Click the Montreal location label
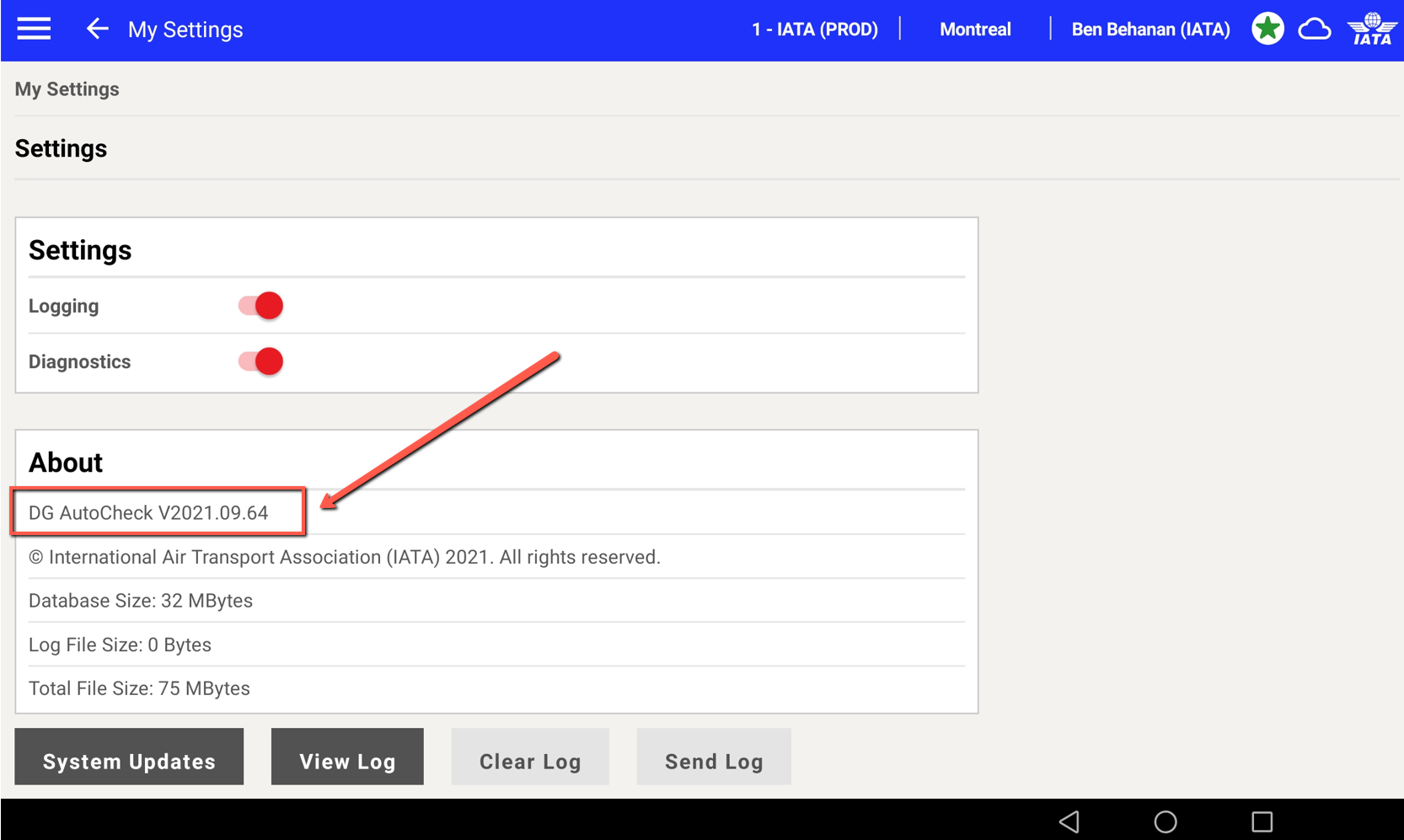This screenshot has height=840, width=1404. coord(975,29)
